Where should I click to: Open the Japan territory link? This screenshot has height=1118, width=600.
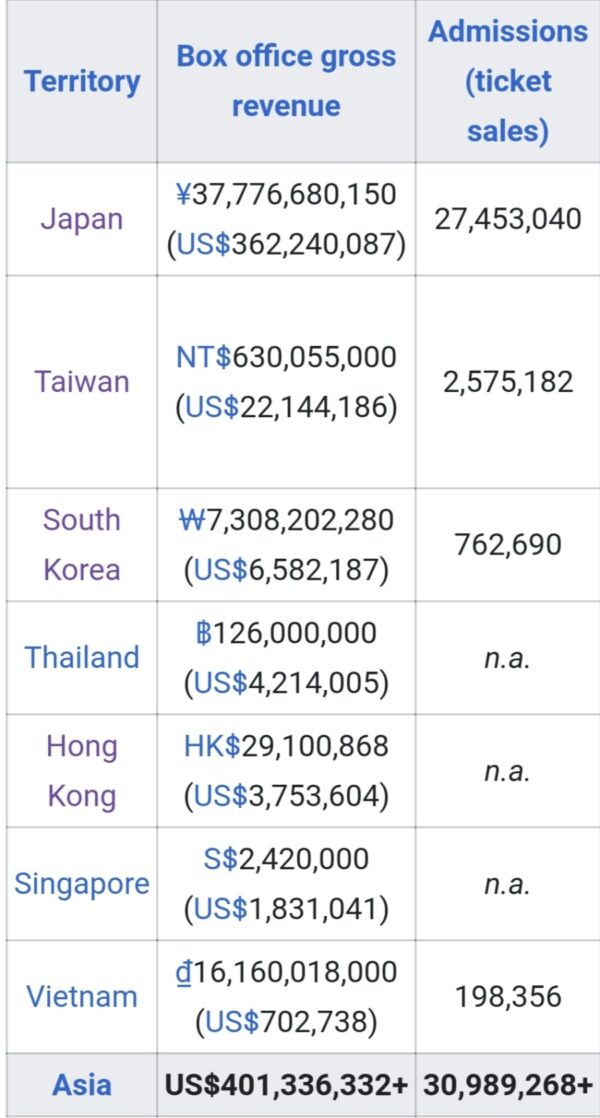(x=82, y=219)
